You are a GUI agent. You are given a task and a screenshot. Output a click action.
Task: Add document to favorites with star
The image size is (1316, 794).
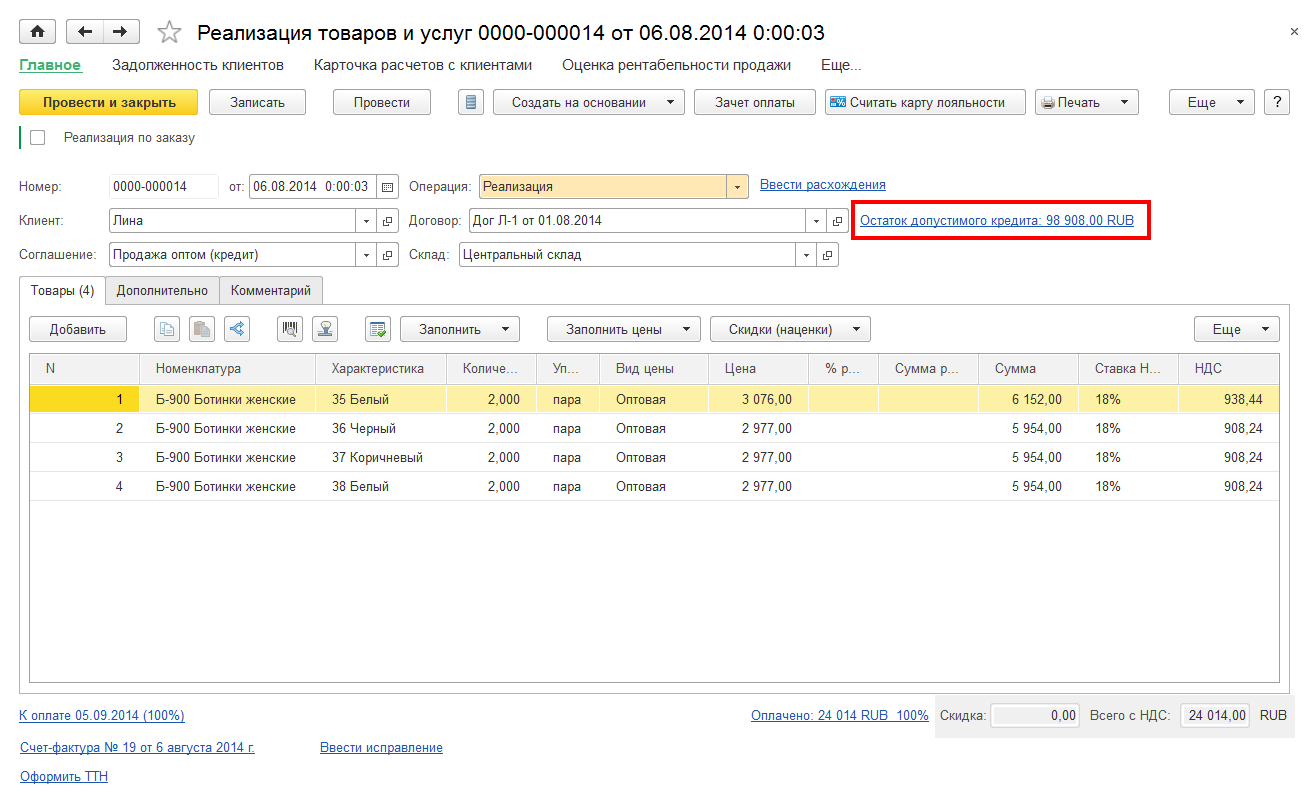(x=170, y=33)
